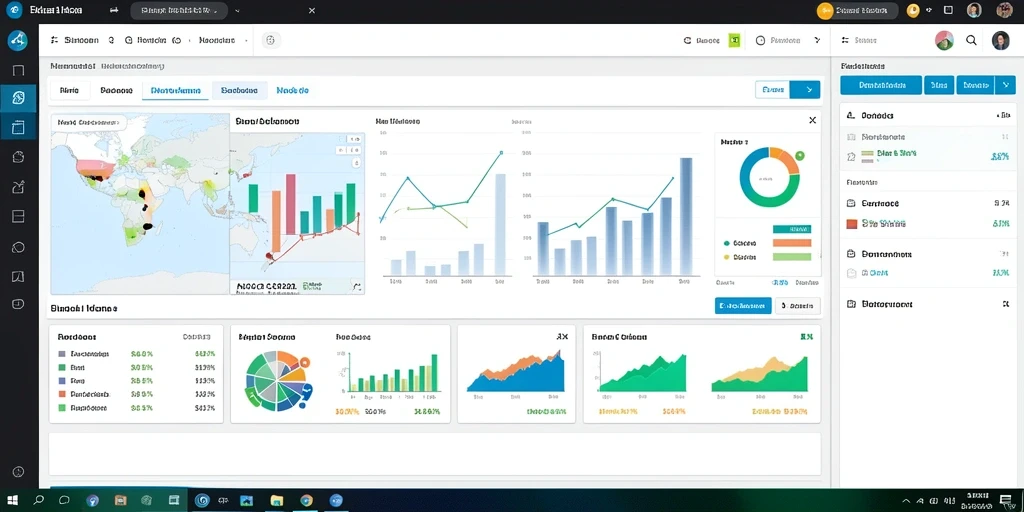
Task: Click the round app logo atop the left sidebar
Action: [x=18, y=40]
